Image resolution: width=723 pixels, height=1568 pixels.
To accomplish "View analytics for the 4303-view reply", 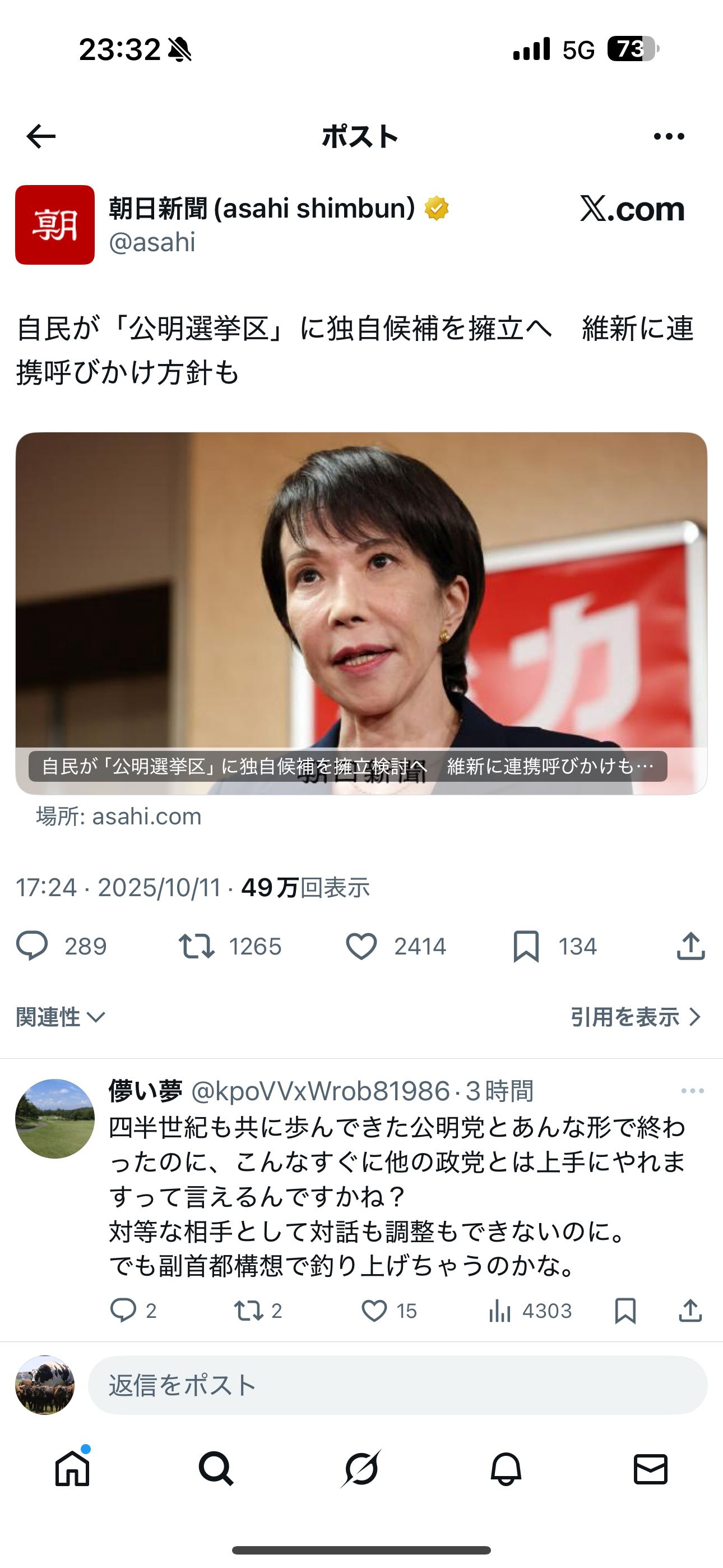I will click(x=530, y=1311).
